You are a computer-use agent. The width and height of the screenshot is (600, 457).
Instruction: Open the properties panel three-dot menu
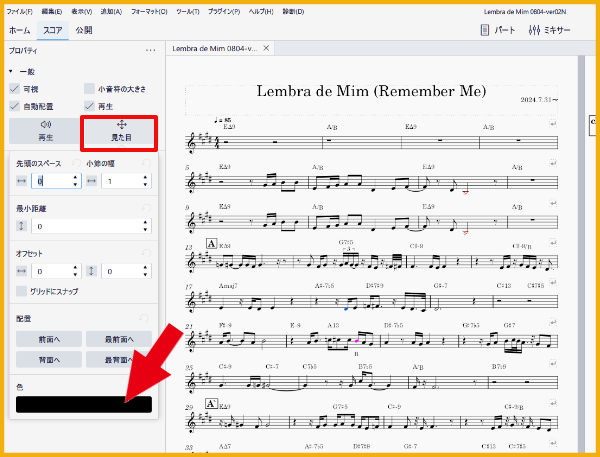pyautogui.click(x=150, y=50)
